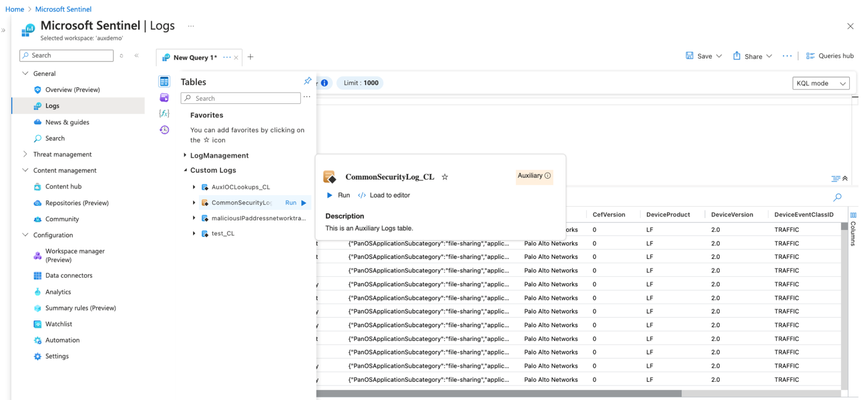Open Logs in the sidebar

point(78,106)
